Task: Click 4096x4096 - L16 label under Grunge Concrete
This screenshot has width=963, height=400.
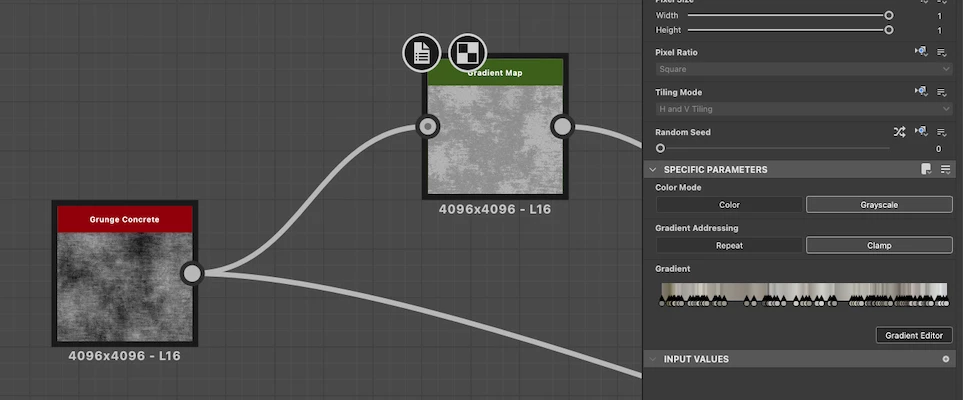Action: click(125, 356)
